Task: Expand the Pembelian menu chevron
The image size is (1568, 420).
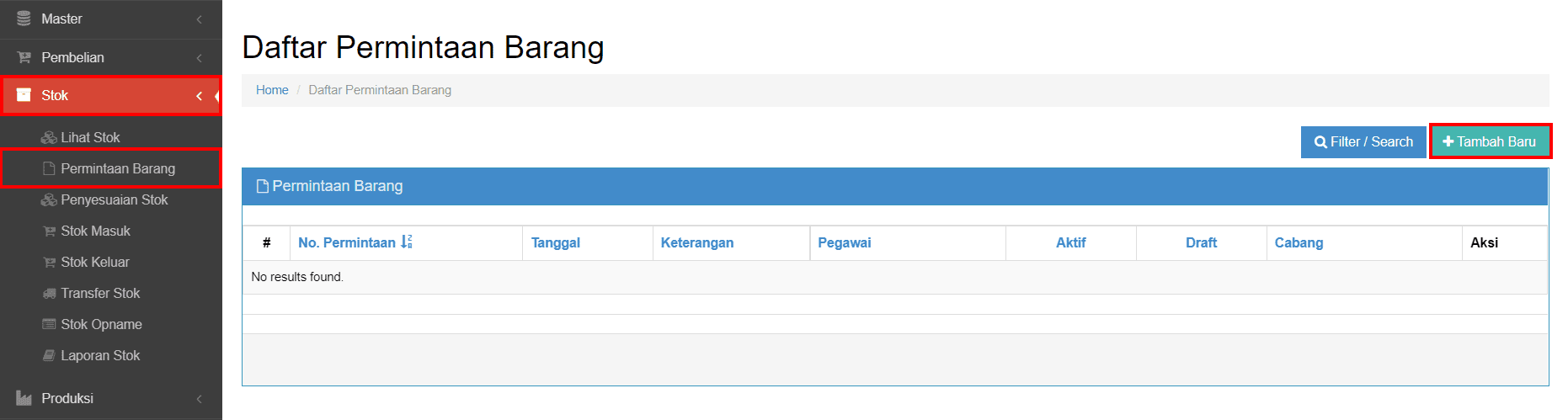Action: [200, 57]
